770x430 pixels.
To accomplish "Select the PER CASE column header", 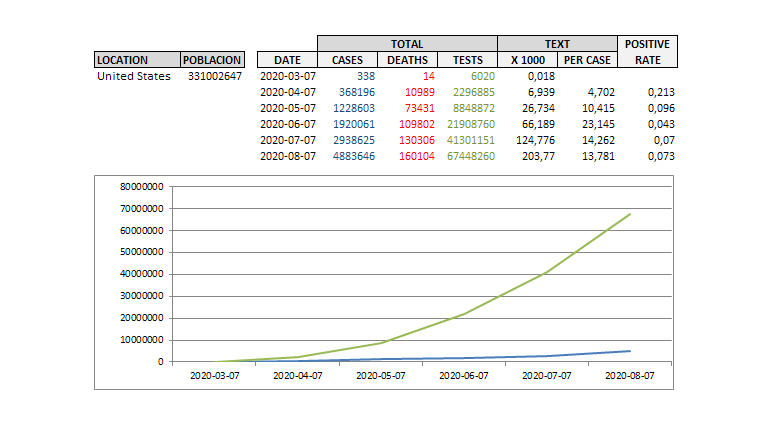I will click(x=587, y=60).
